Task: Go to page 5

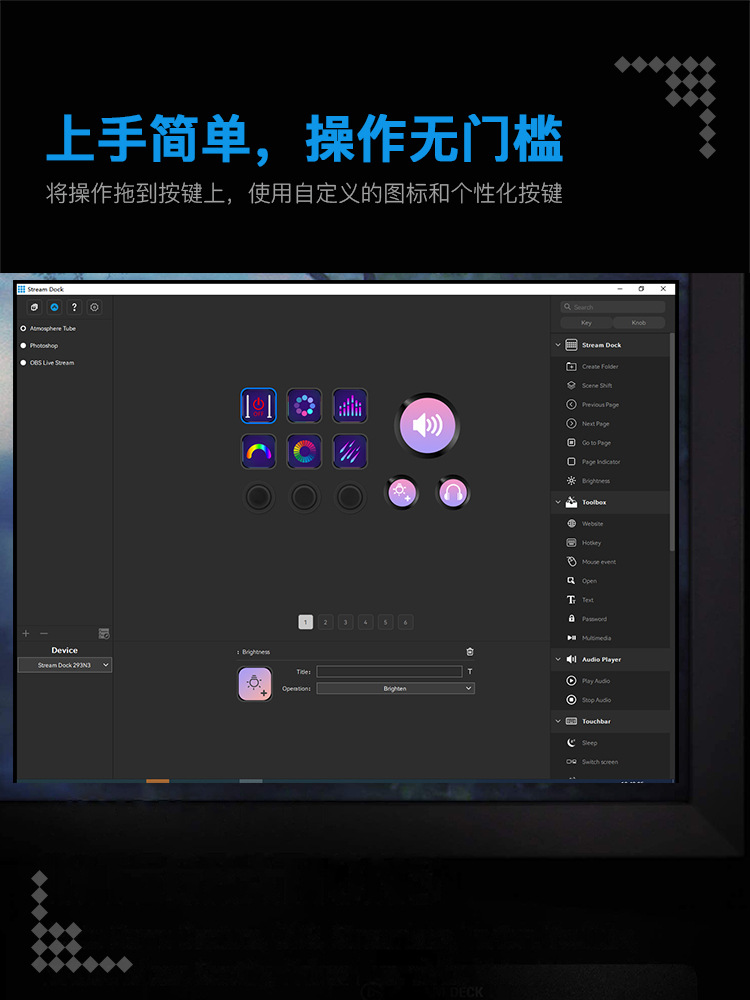Action: click(385, 622)
